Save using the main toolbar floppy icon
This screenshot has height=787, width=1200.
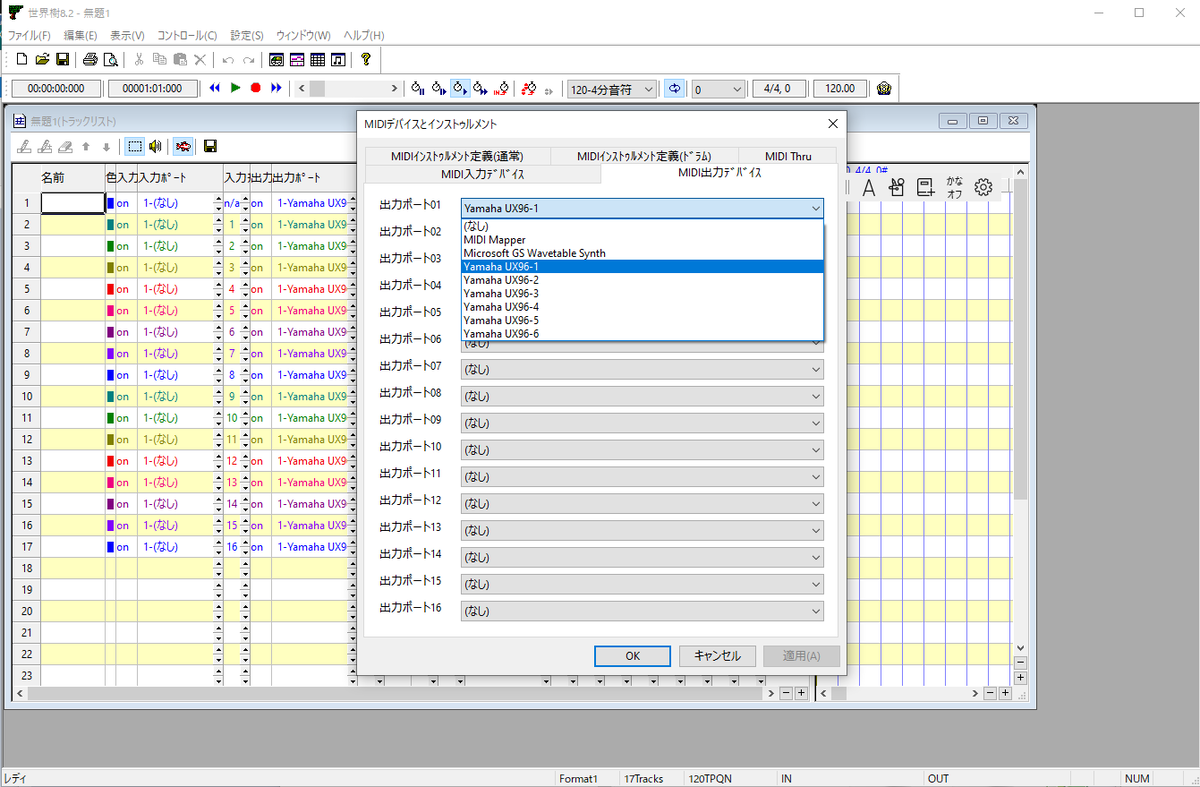(62, 60)
